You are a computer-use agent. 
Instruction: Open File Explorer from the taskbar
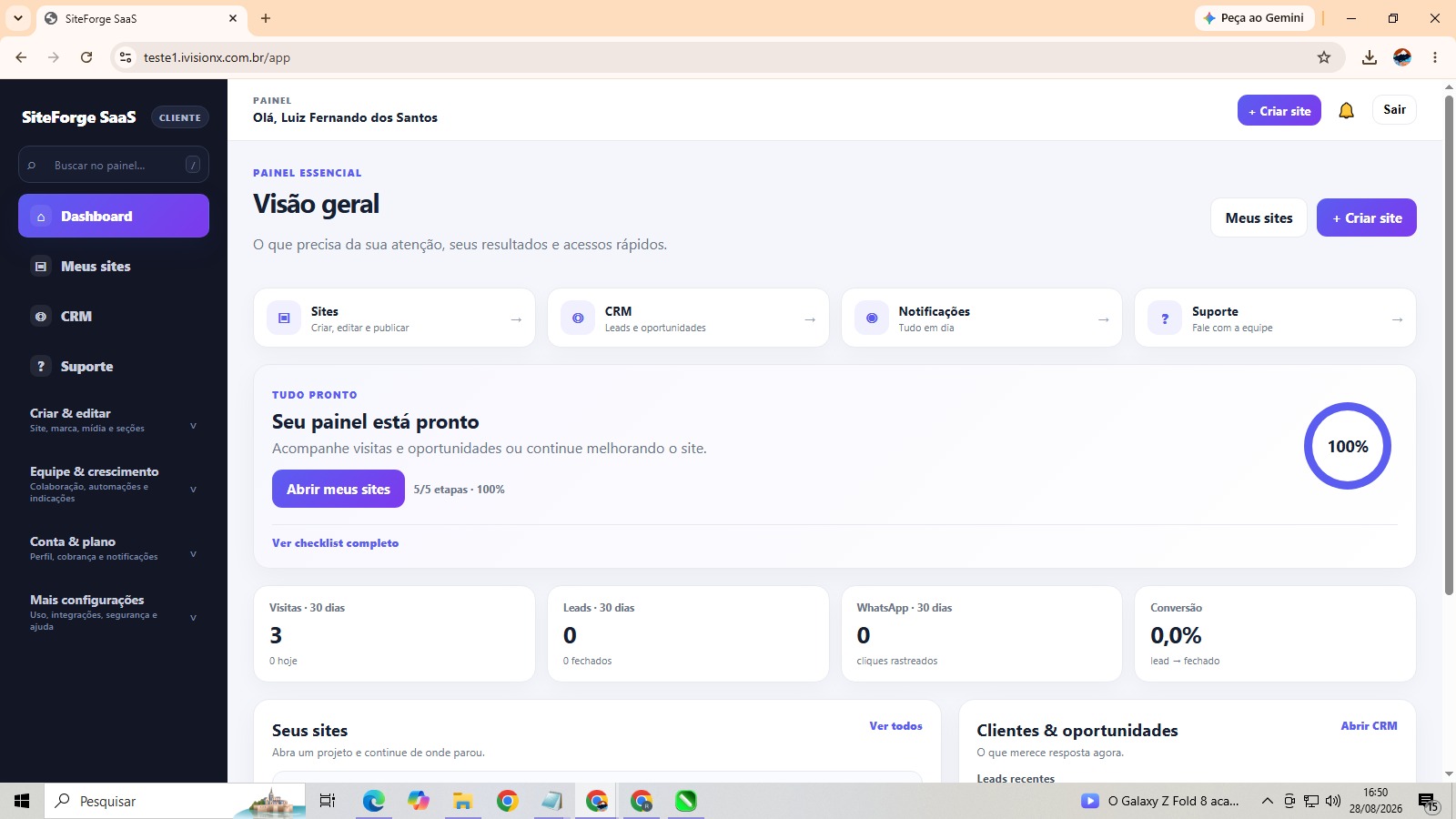462,801
